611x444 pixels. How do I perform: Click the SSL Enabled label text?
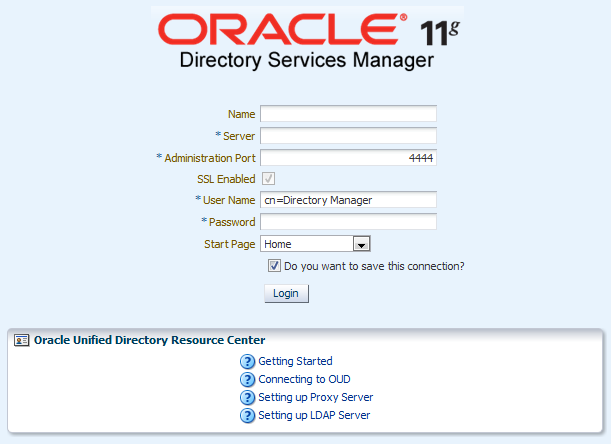click(226, 179)
